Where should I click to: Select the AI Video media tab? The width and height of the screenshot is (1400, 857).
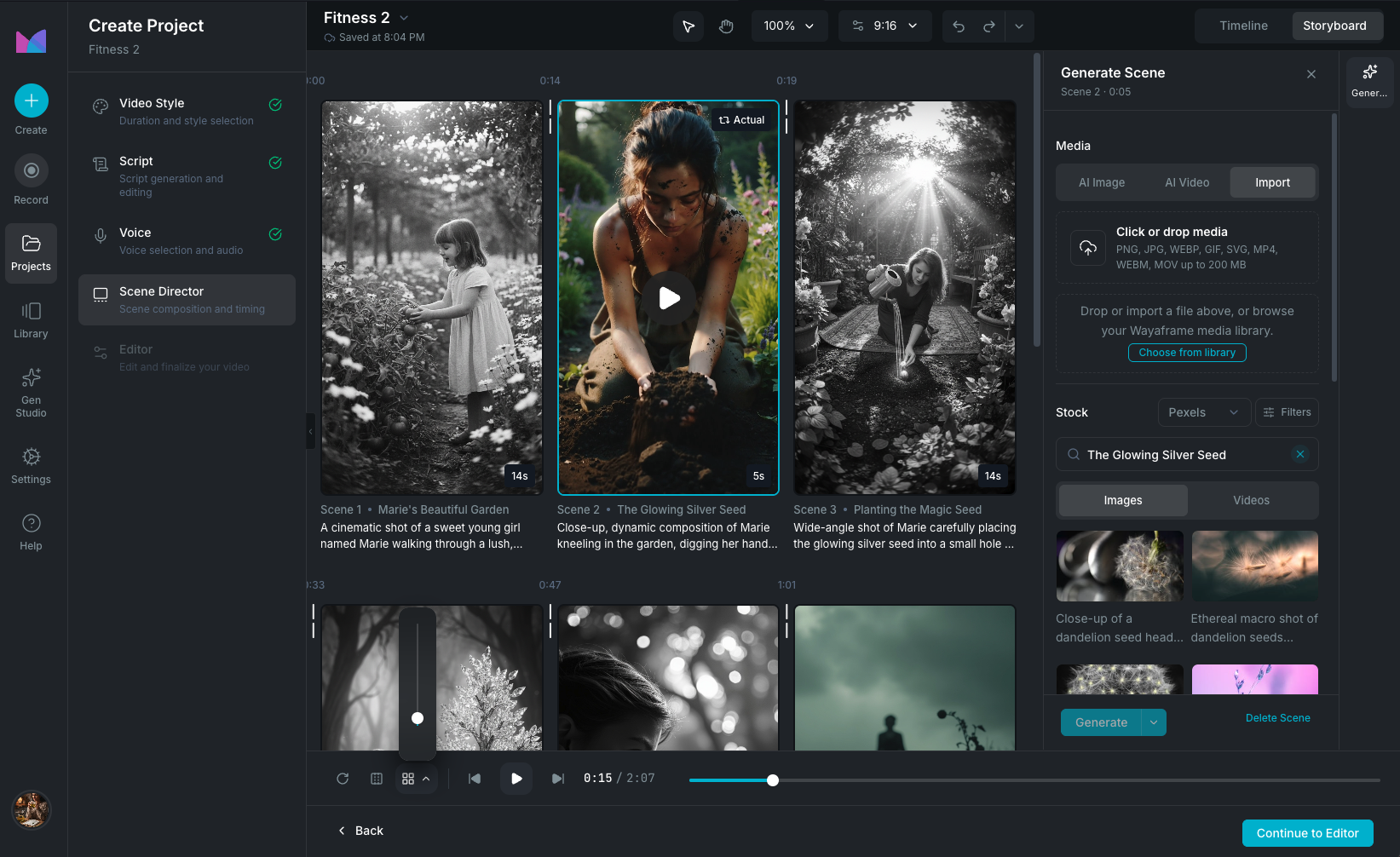(x=1187, y=182)
